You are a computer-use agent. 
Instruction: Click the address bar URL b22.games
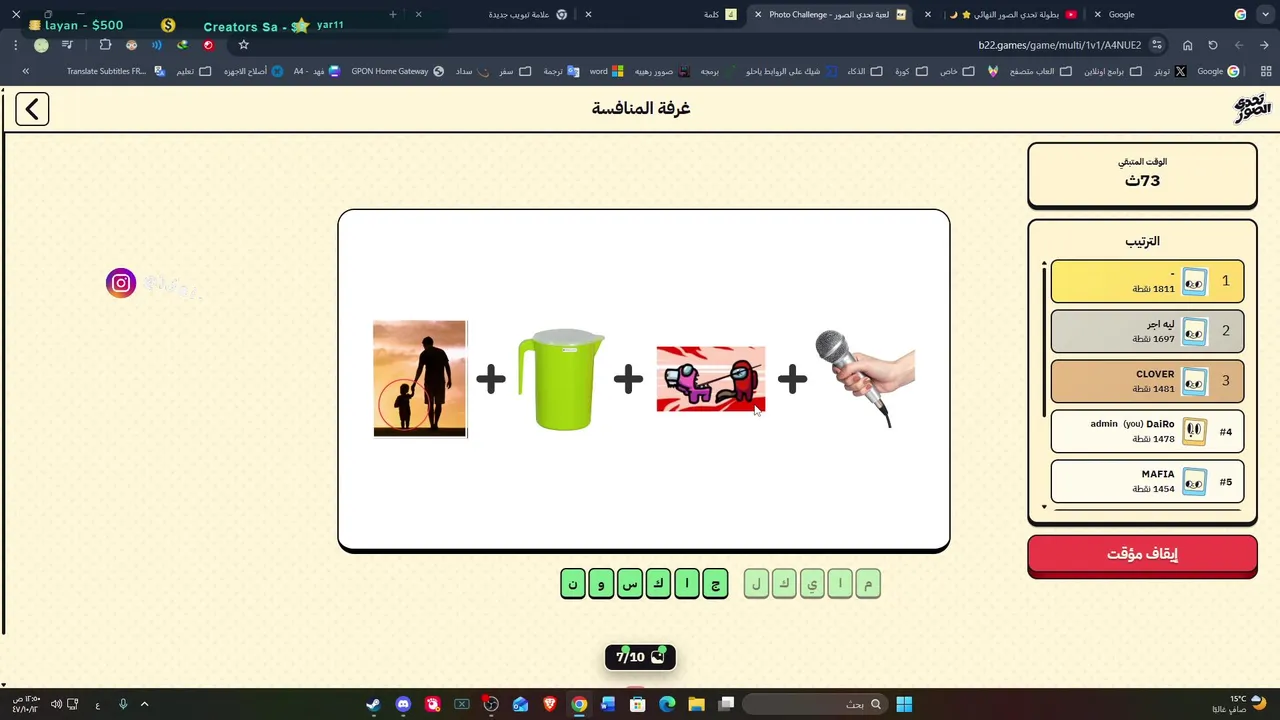point(1059,45)
